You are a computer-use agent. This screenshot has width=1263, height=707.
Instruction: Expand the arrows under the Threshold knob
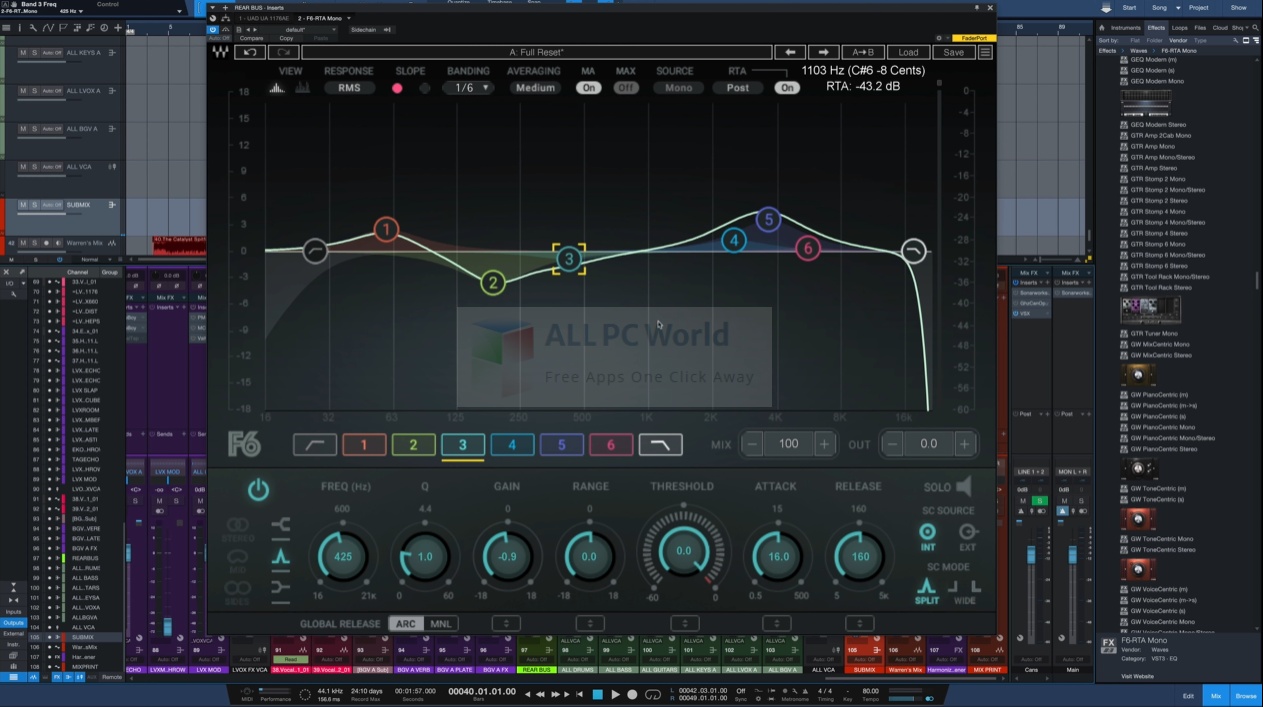pos(684,624)
